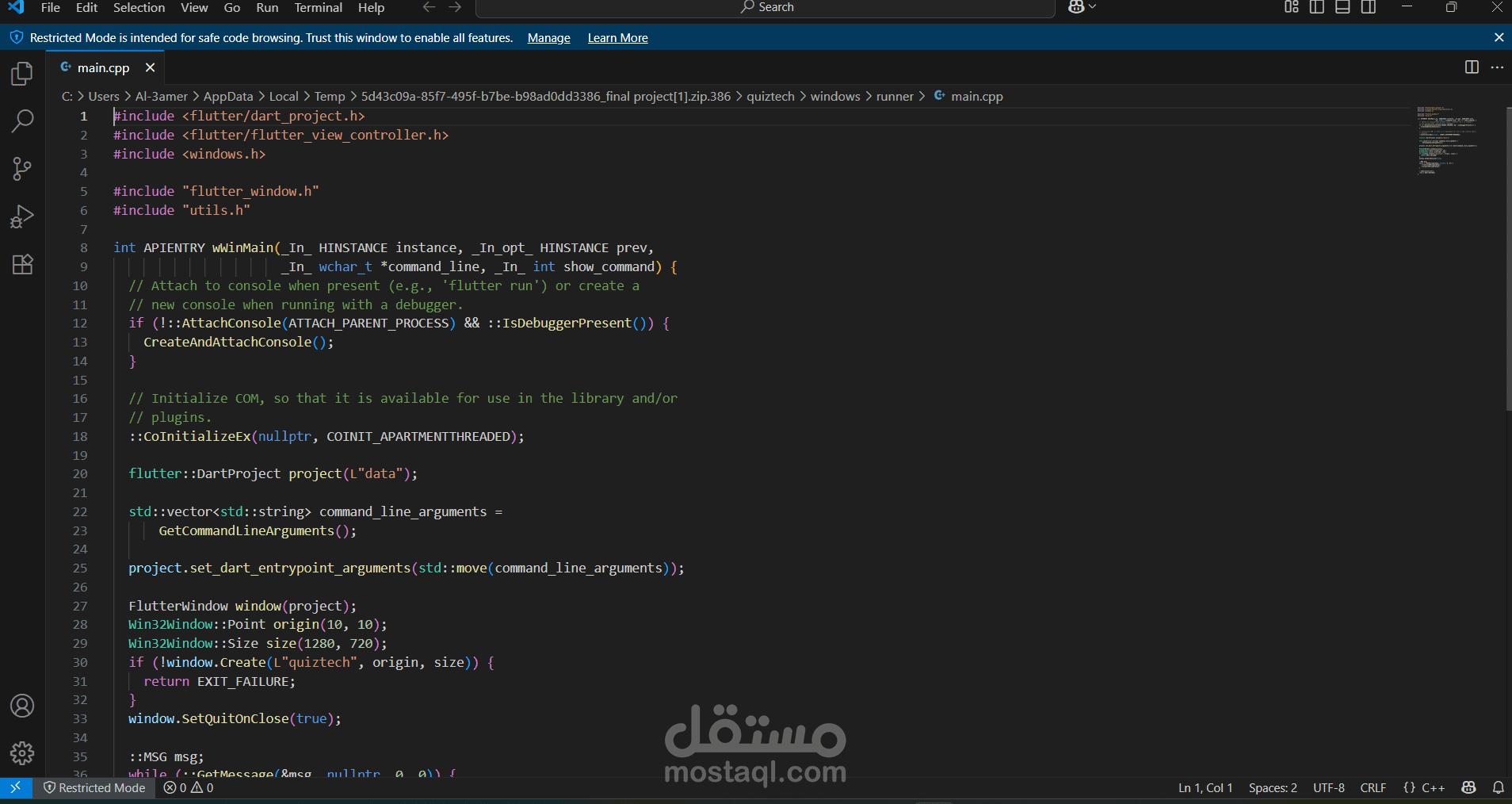
Task: Click the Manage link in the banner
Action: [549, 37]
